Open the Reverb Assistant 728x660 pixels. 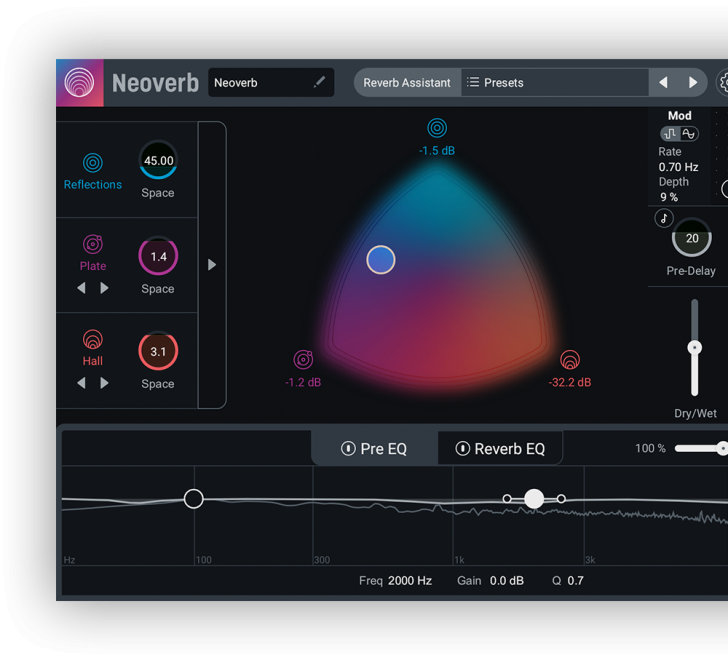click(x=407, y=83)
